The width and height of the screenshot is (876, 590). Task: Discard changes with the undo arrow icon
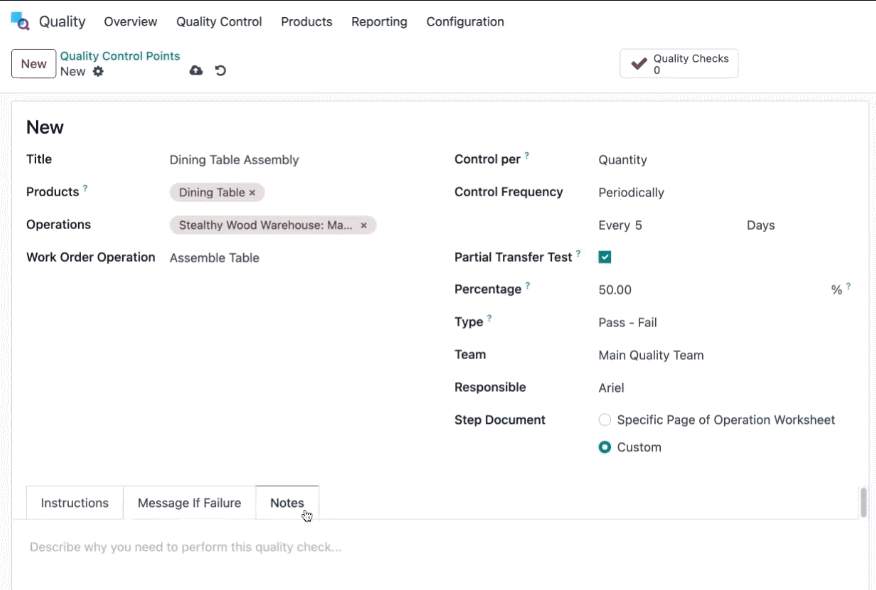pyautogui.click(x=221, y=70)
